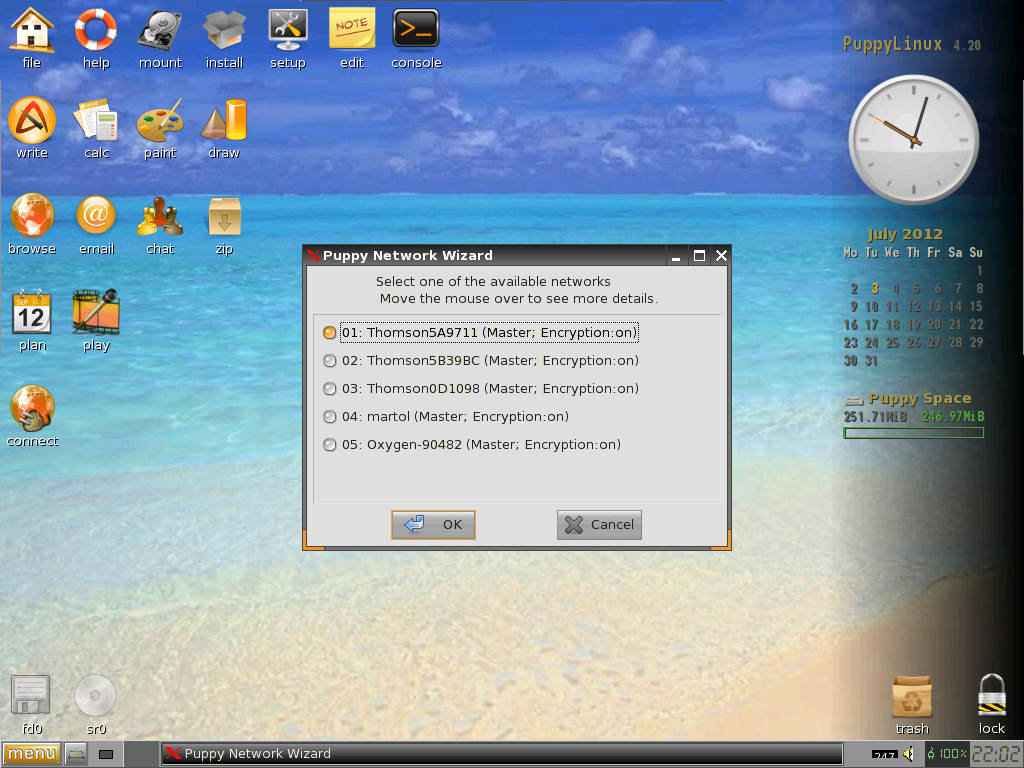Click the "July 2012" calendar heading
The width and height of the screenshot is (1024, 768).
[x=904, y=234]
